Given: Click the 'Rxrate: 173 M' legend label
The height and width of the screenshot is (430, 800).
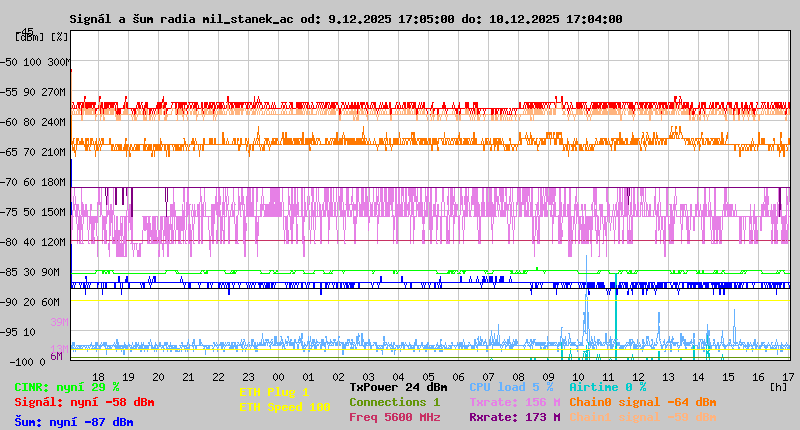Looking at the screenshot, I should pyautogui.click(x=515, y=417).
